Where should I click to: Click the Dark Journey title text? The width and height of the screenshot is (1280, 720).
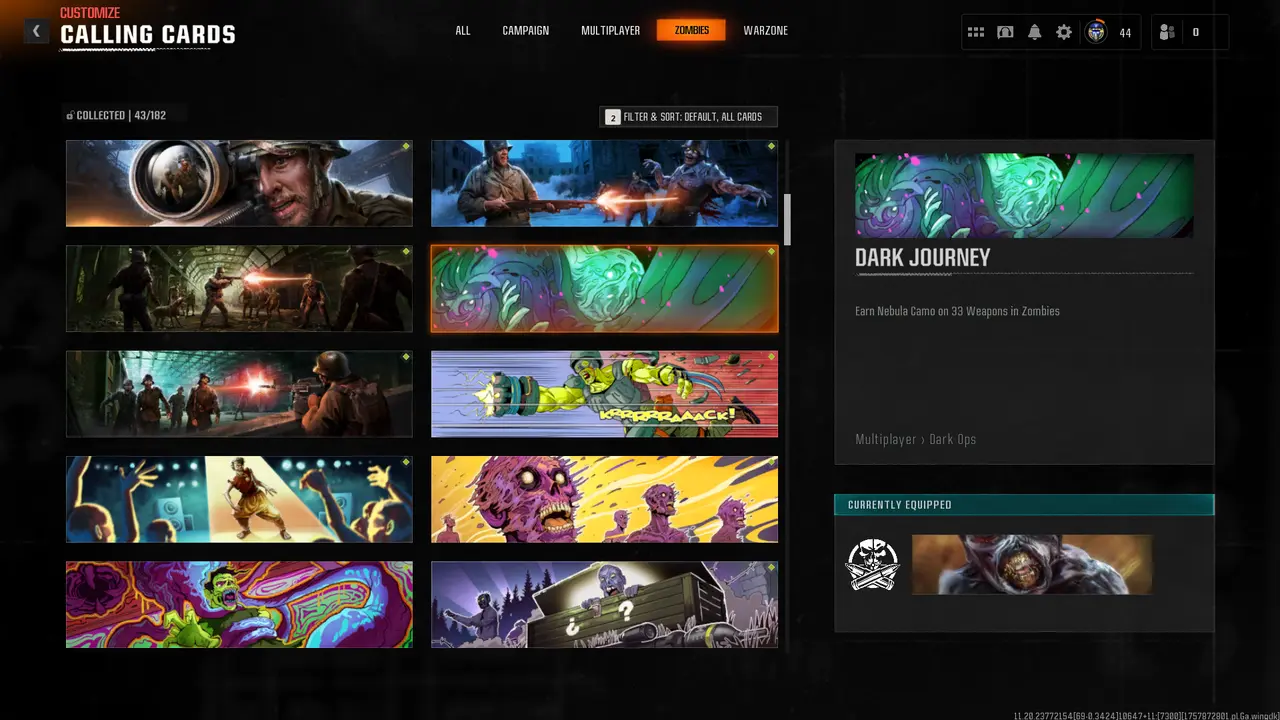(923, 258)
